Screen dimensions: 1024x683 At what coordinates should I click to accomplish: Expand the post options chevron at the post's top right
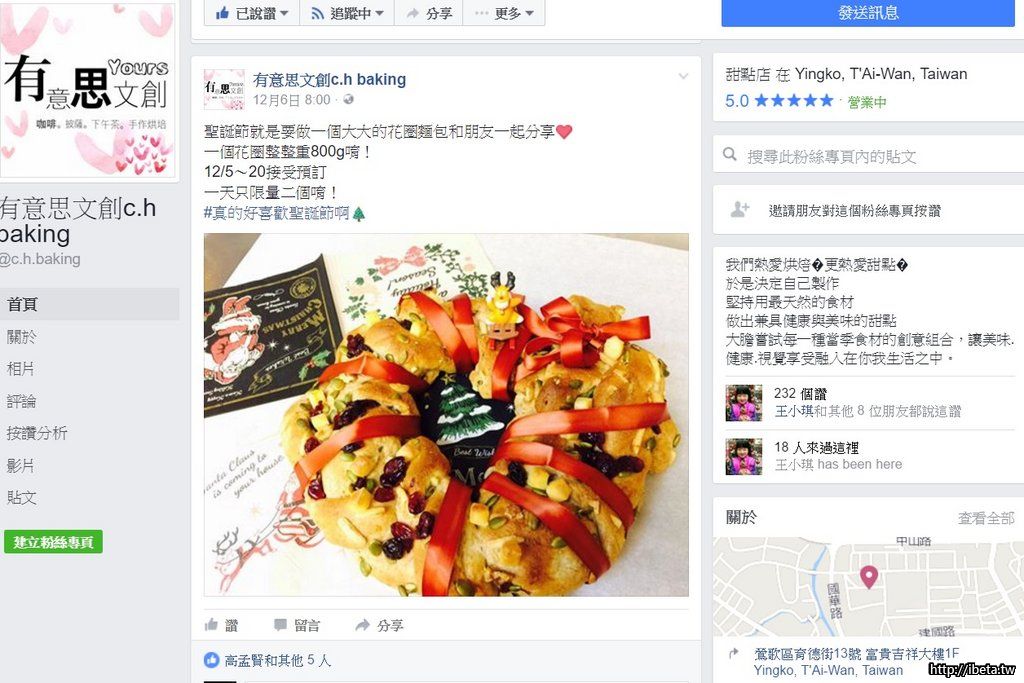coord(683,76)
